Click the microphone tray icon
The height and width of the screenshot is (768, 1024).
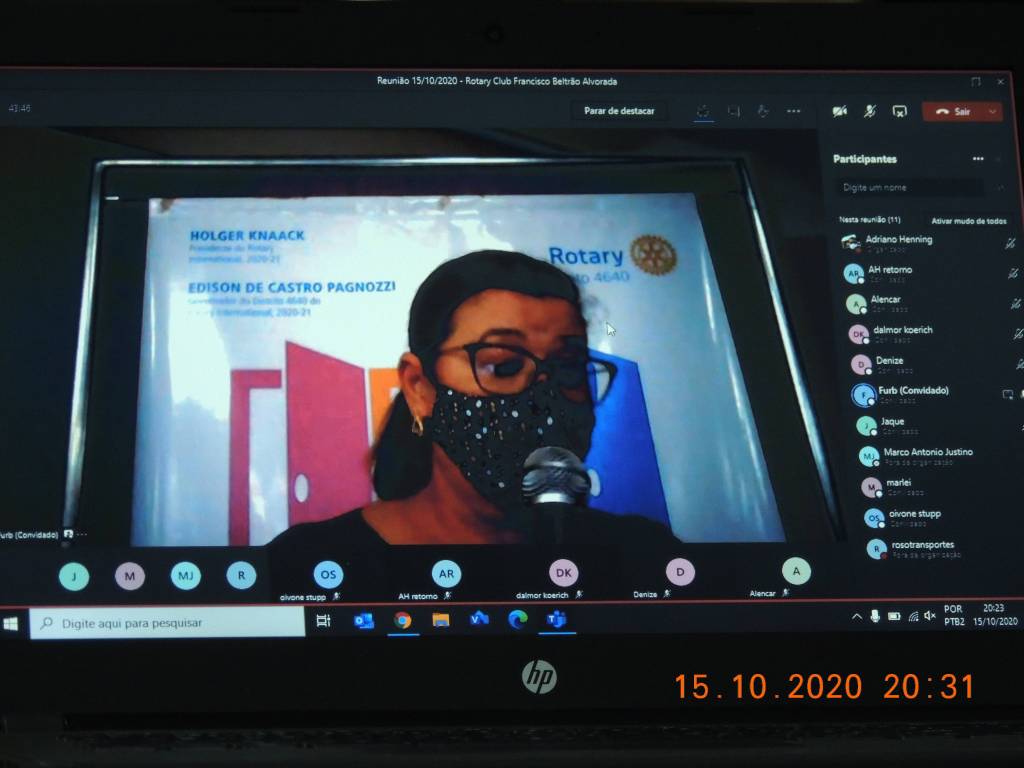875,616
